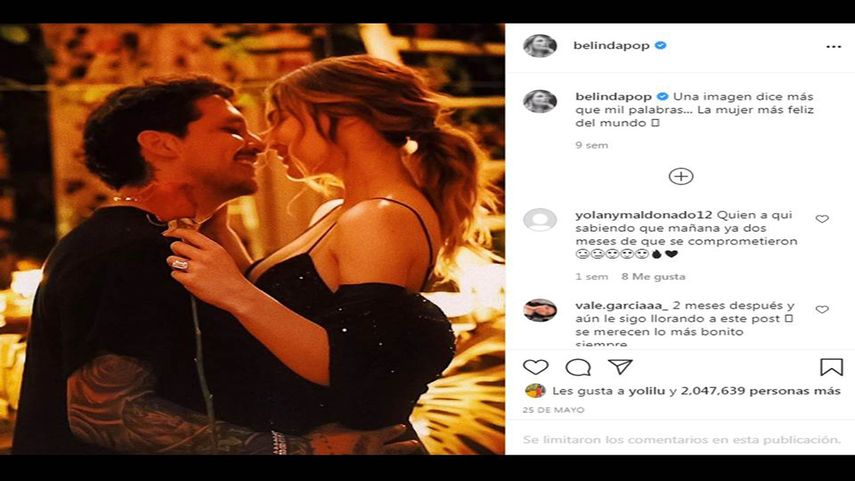Click the comment speech bubble icon
855x481 pixels.
tap(578, 367)
